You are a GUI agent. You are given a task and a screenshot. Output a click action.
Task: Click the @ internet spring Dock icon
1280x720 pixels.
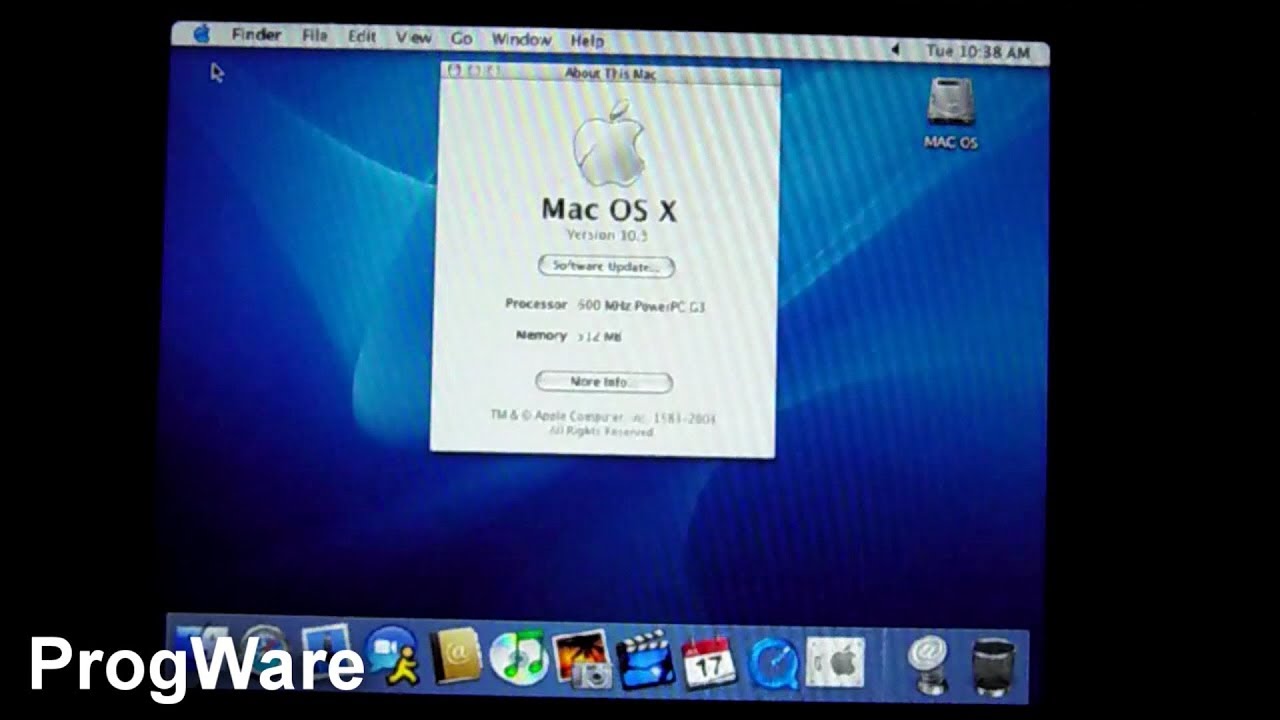point(928,663)
